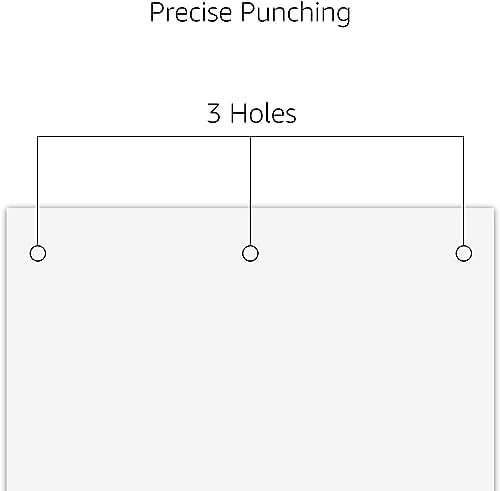
Task: Click the top-right corner of the bracket
Action: click(463, 136)
